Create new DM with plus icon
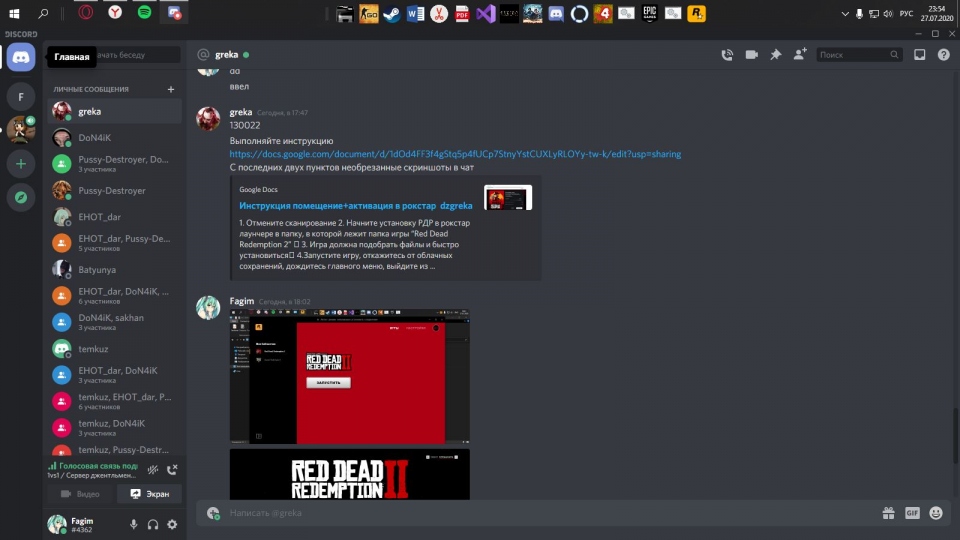 point(171,89)
